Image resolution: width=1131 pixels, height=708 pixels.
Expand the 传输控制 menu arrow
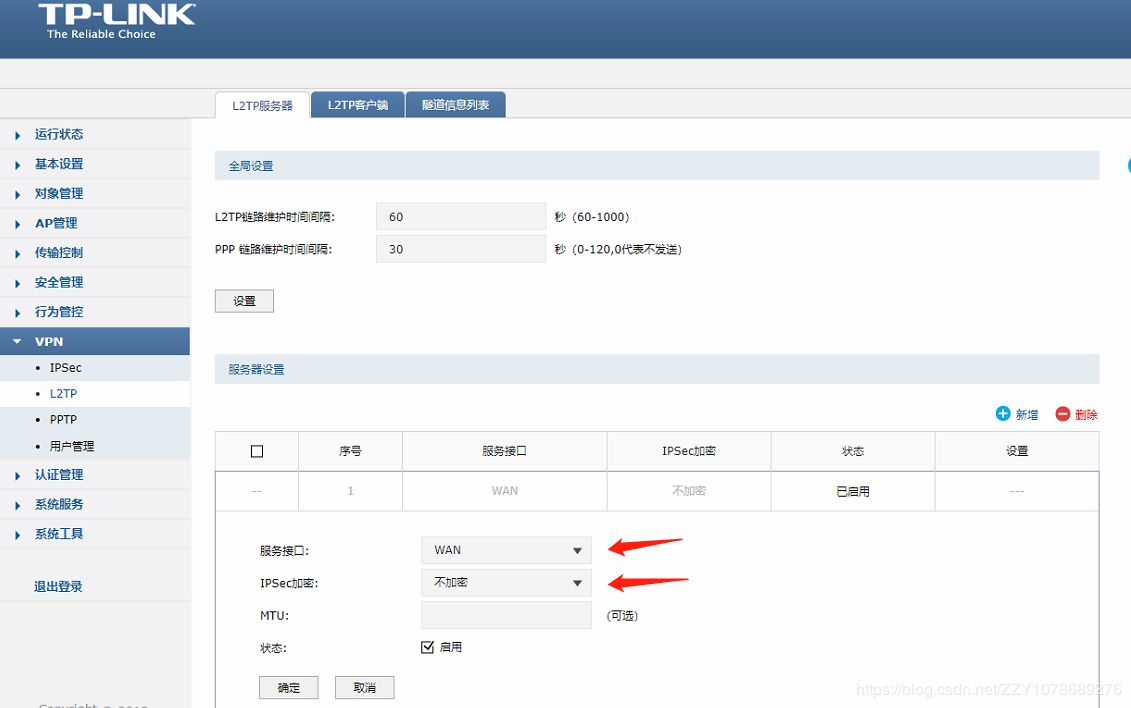17,253
